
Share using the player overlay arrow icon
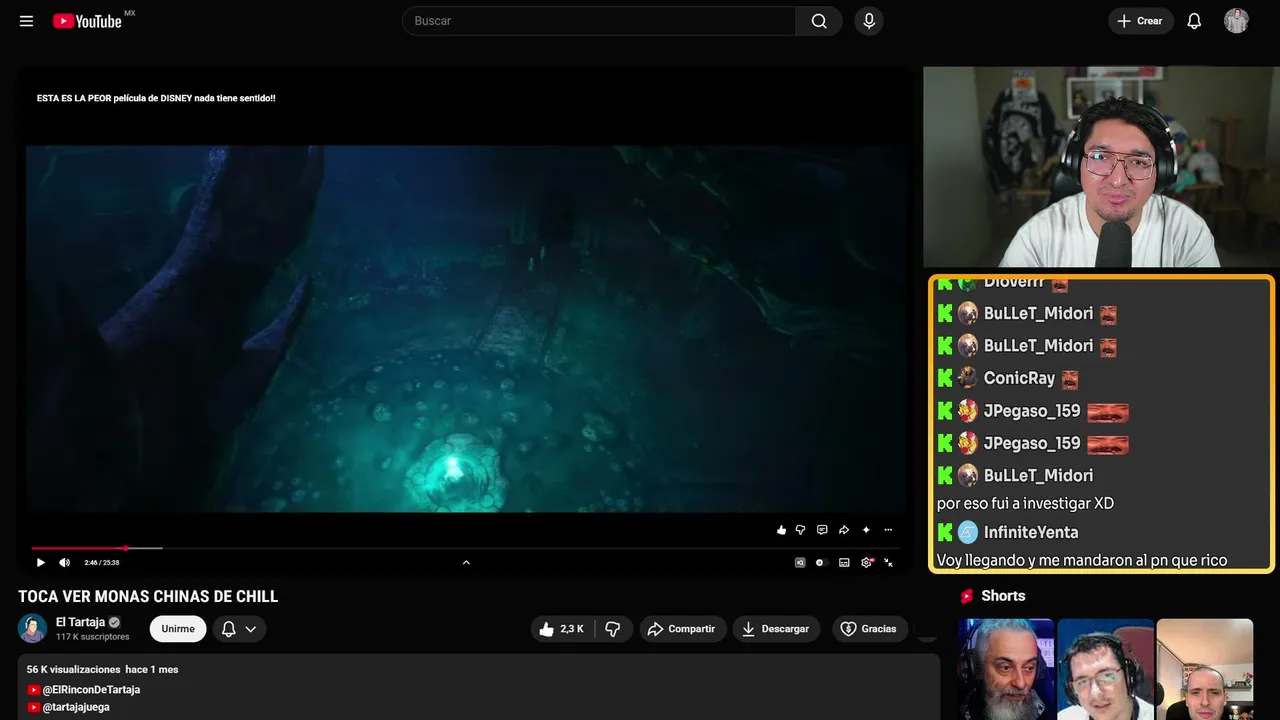tap(844, 530)
